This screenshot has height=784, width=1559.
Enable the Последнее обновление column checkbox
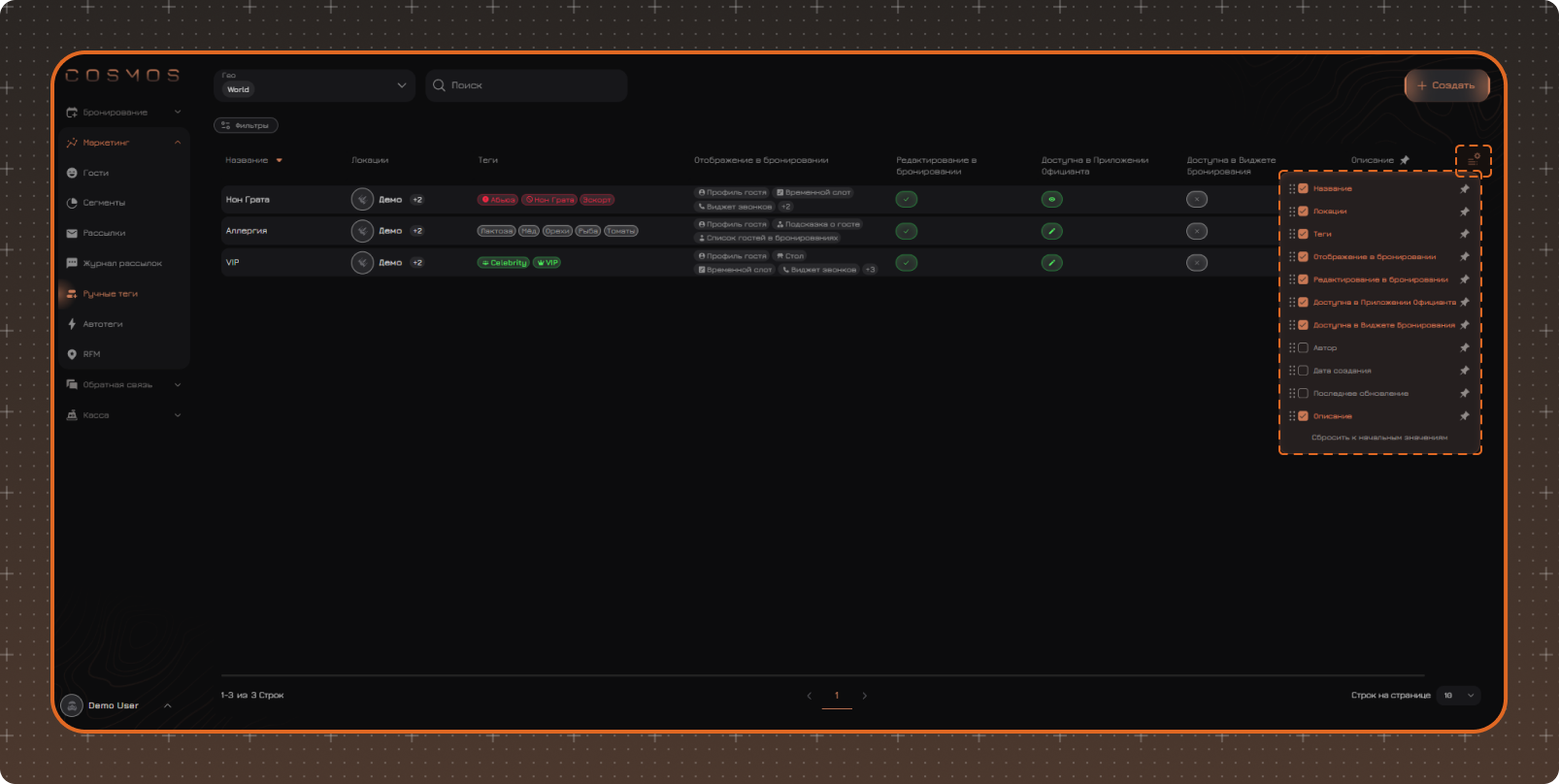tap(1304, 393)
